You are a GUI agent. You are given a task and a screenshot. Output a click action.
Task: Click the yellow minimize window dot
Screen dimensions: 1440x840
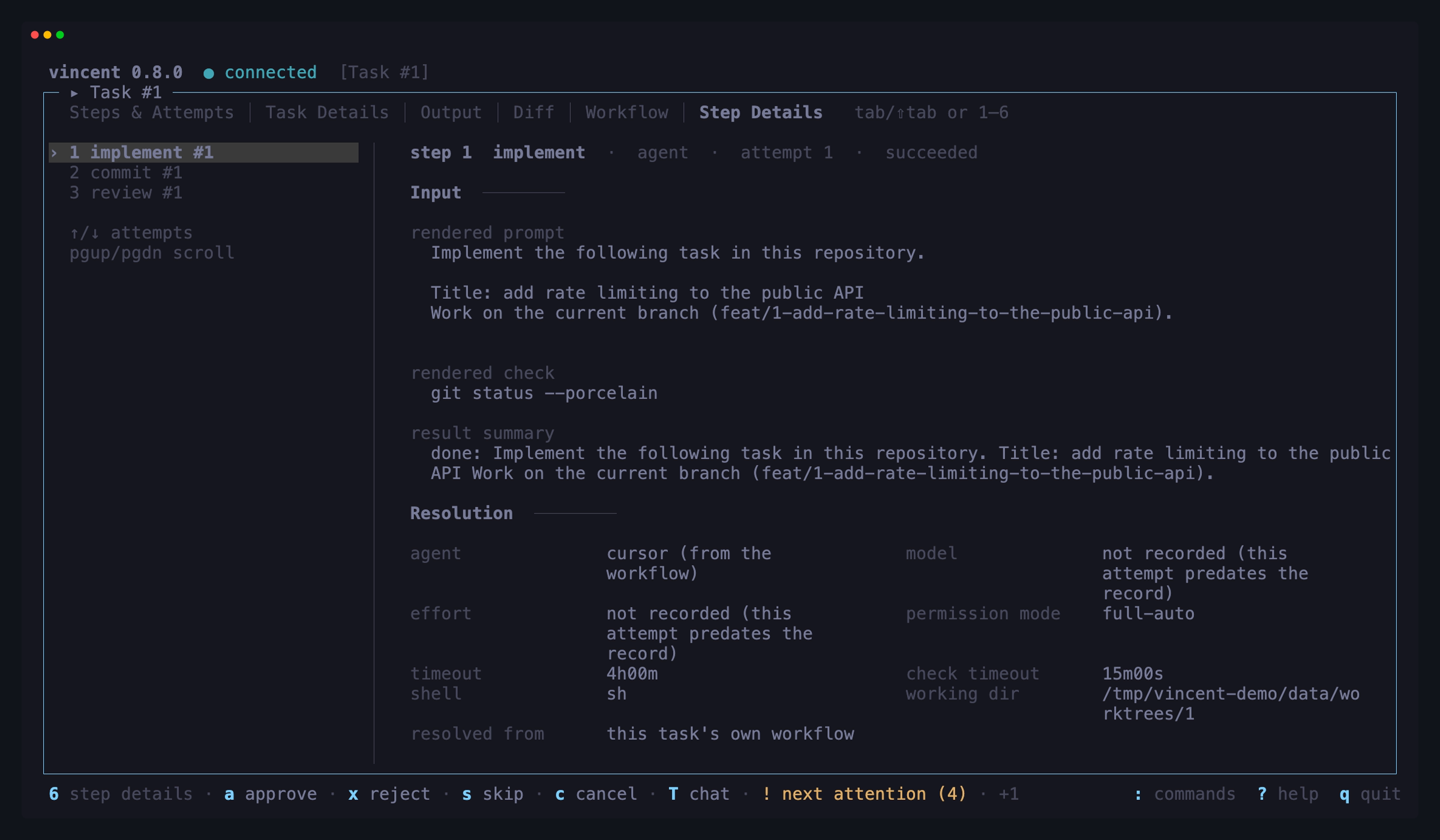point(47,35)
